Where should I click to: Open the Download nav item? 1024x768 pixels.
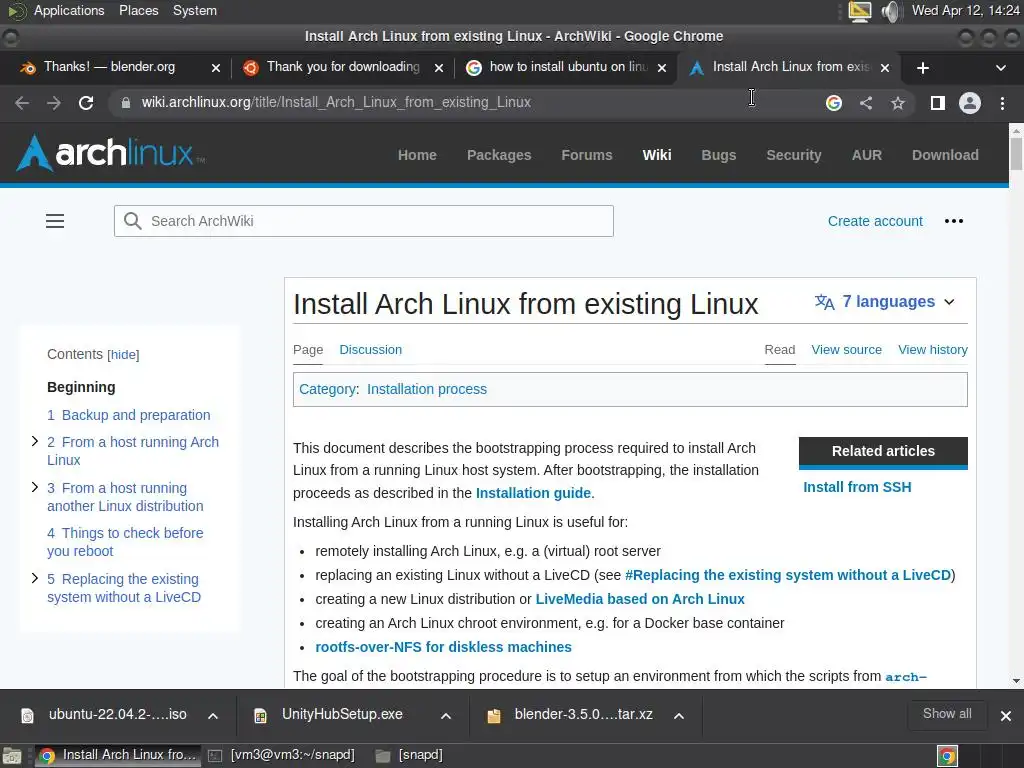945,155
